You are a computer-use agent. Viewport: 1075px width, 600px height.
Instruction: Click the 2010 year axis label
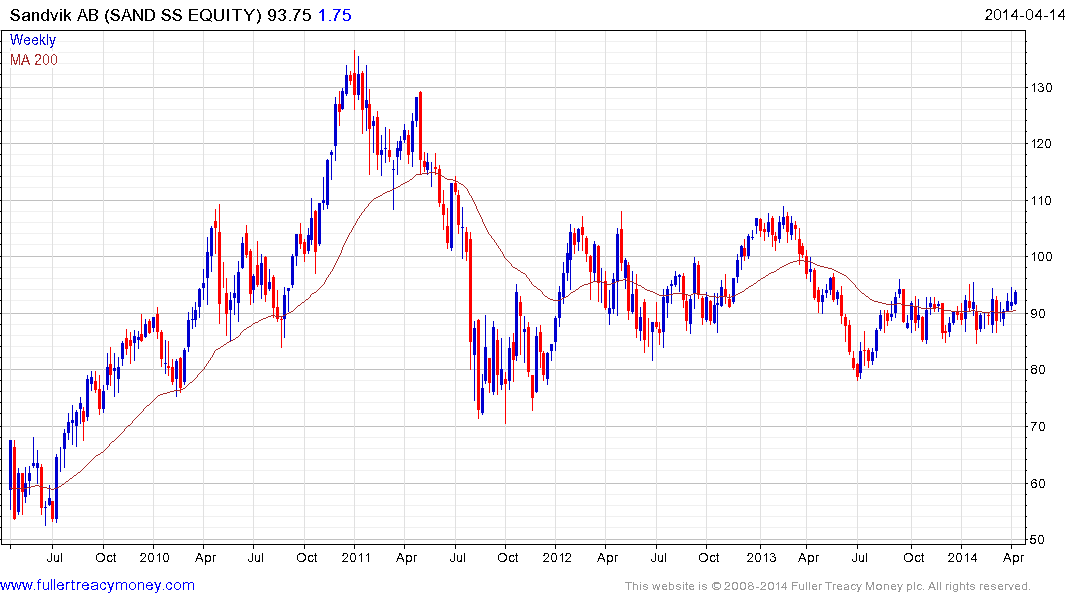click(x=154, y=557)
